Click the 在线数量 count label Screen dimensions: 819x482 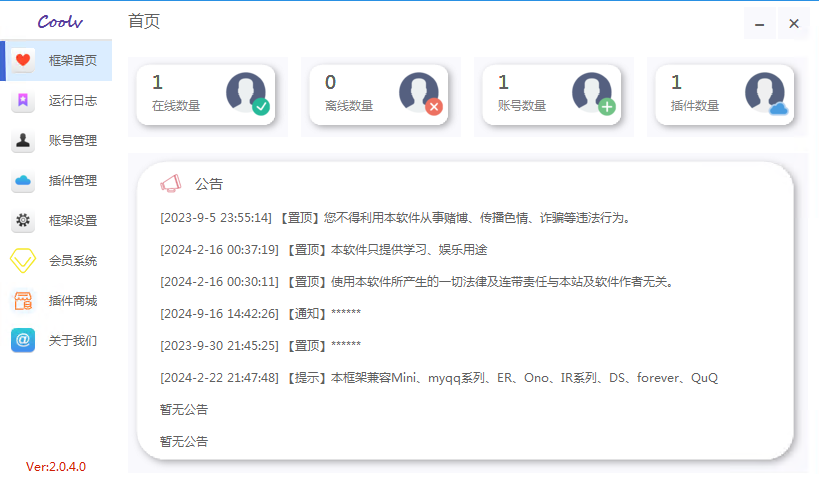point(176,106)
